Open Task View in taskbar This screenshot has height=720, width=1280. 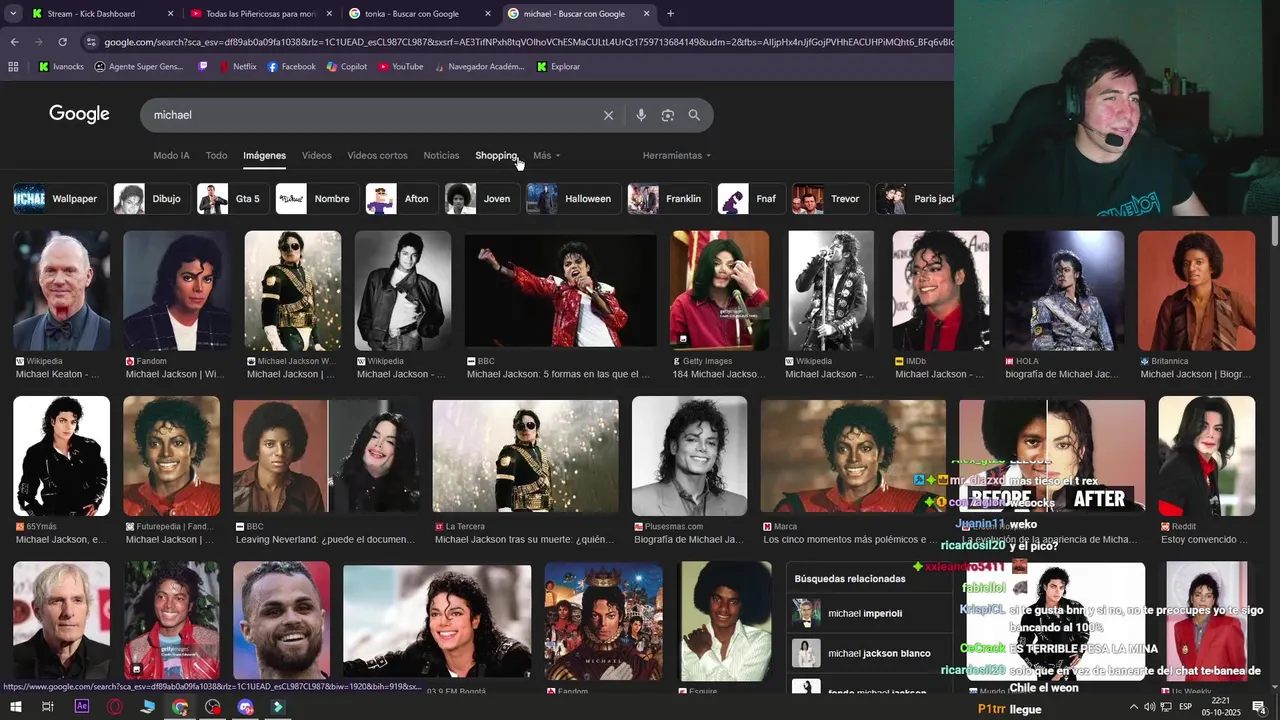[47, 708]
